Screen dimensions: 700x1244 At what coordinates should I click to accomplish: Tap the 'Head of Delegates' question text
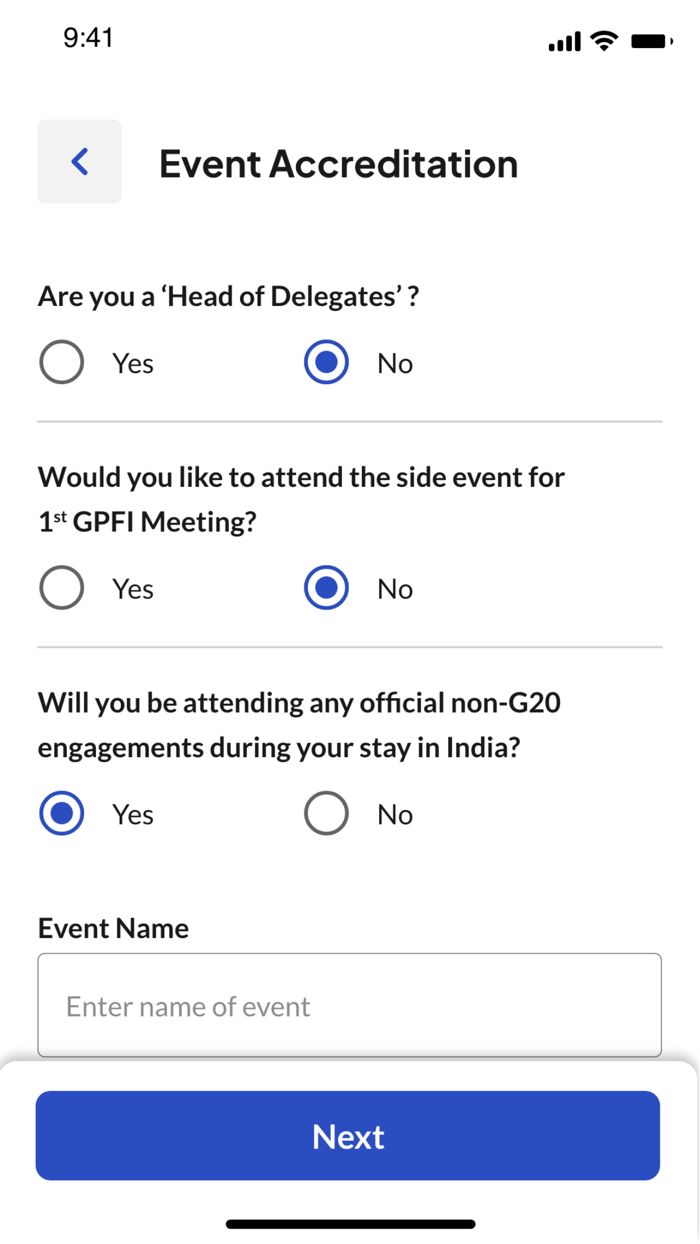pos(229,296)
